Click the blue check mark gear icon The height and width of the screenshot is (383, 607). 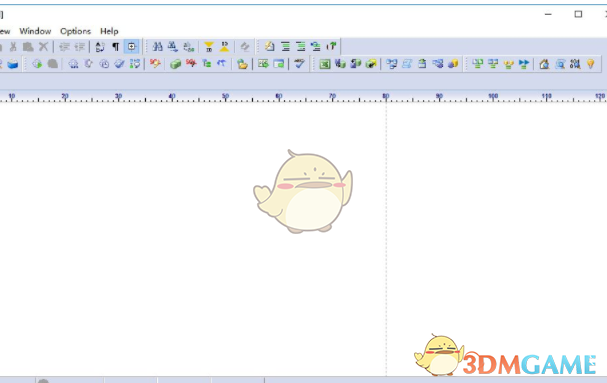[x=119, y=64]
